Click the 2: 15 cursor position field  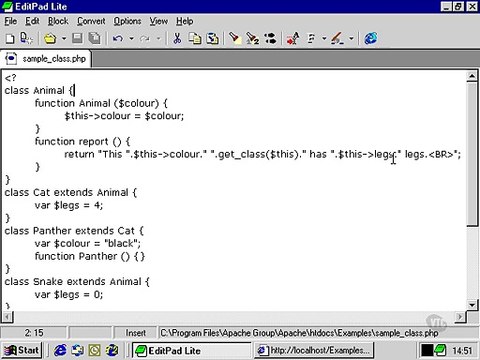(34, 333)
